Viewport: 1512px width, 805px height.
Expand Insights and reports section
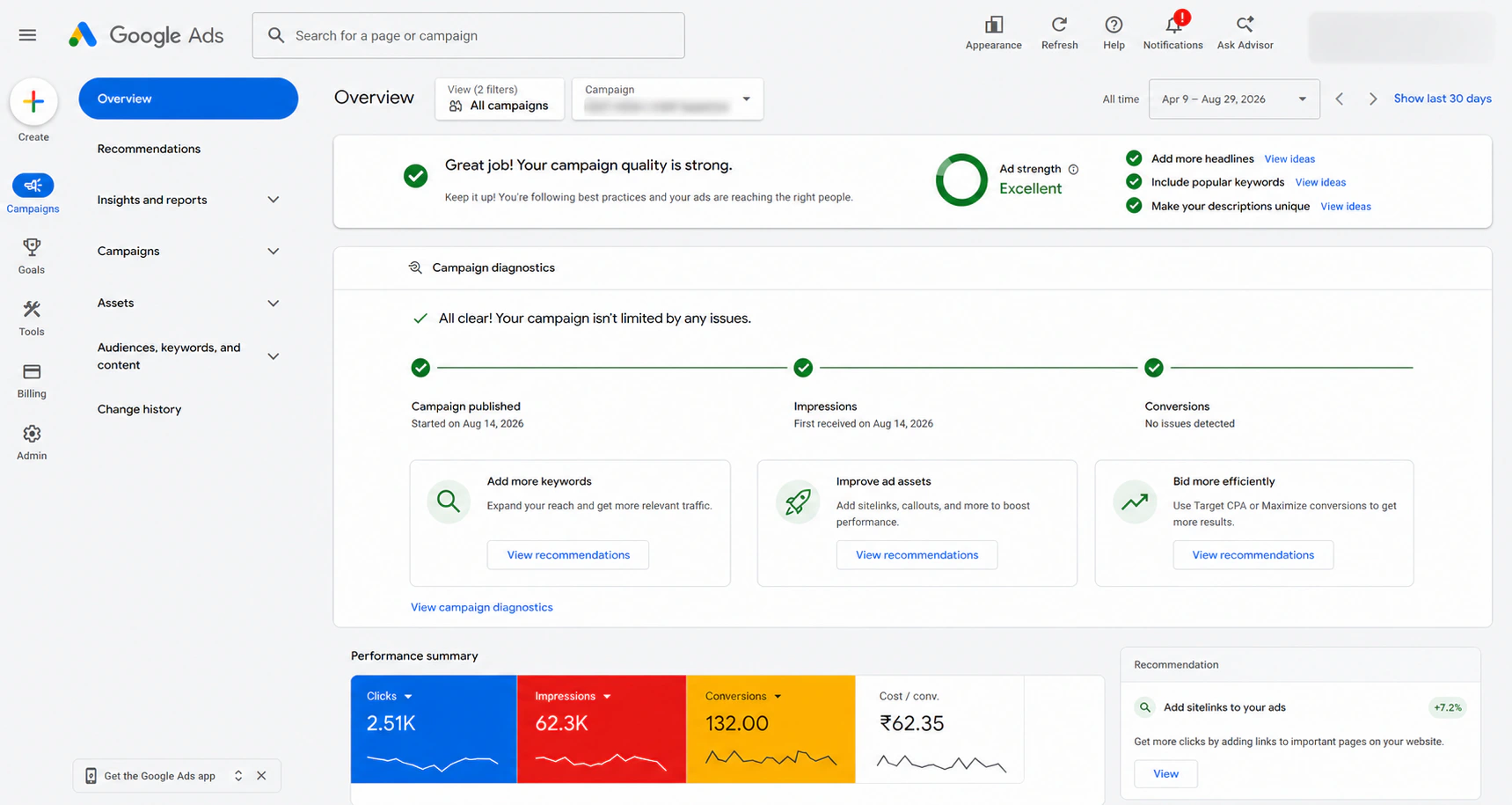274,200
